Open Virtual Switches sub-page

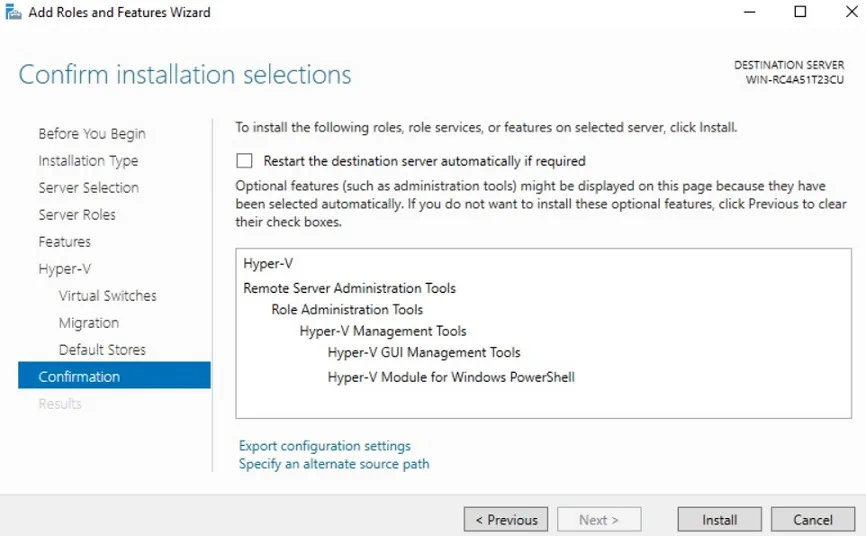[107, 296]
